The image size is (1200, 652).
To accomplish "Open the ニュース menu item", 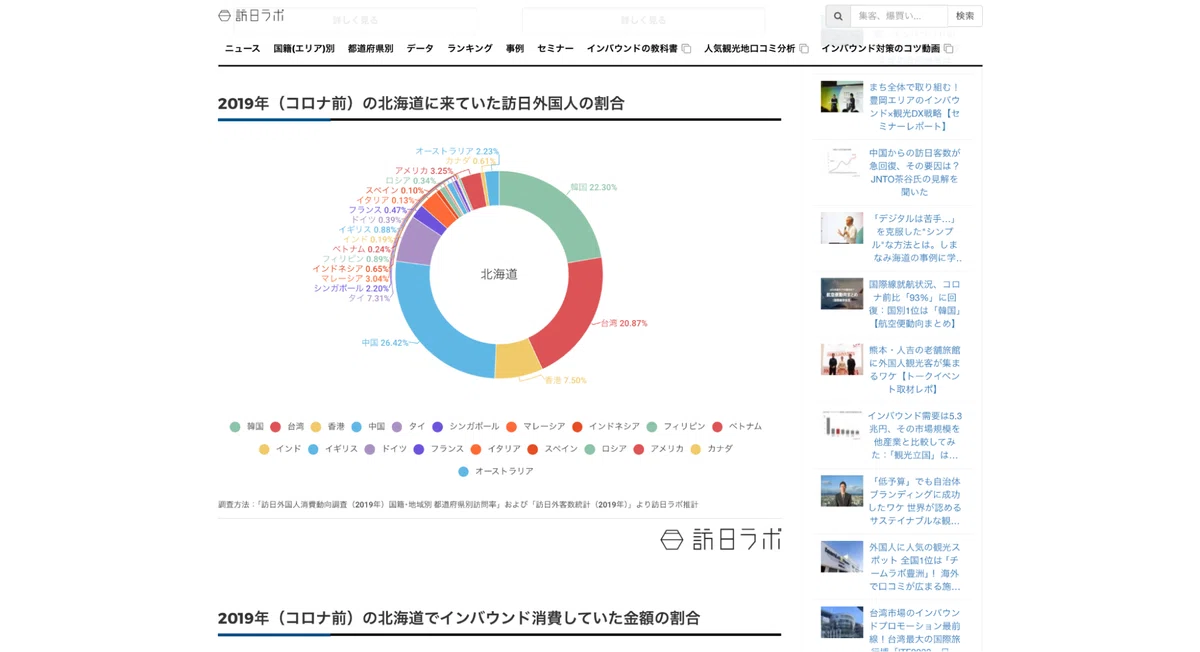I will 242,48.
